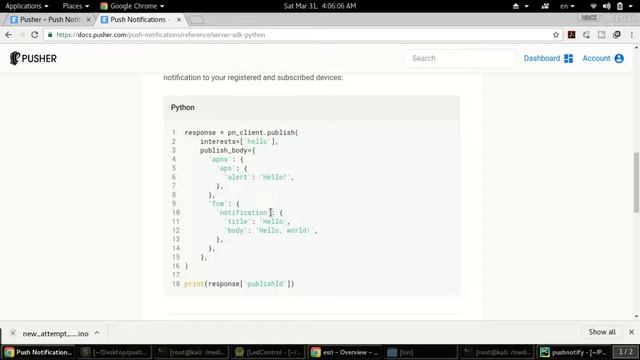The image size is (640, 360).
Task: Click the 'apns' key in line 4
Action: [x=220, y=159]
